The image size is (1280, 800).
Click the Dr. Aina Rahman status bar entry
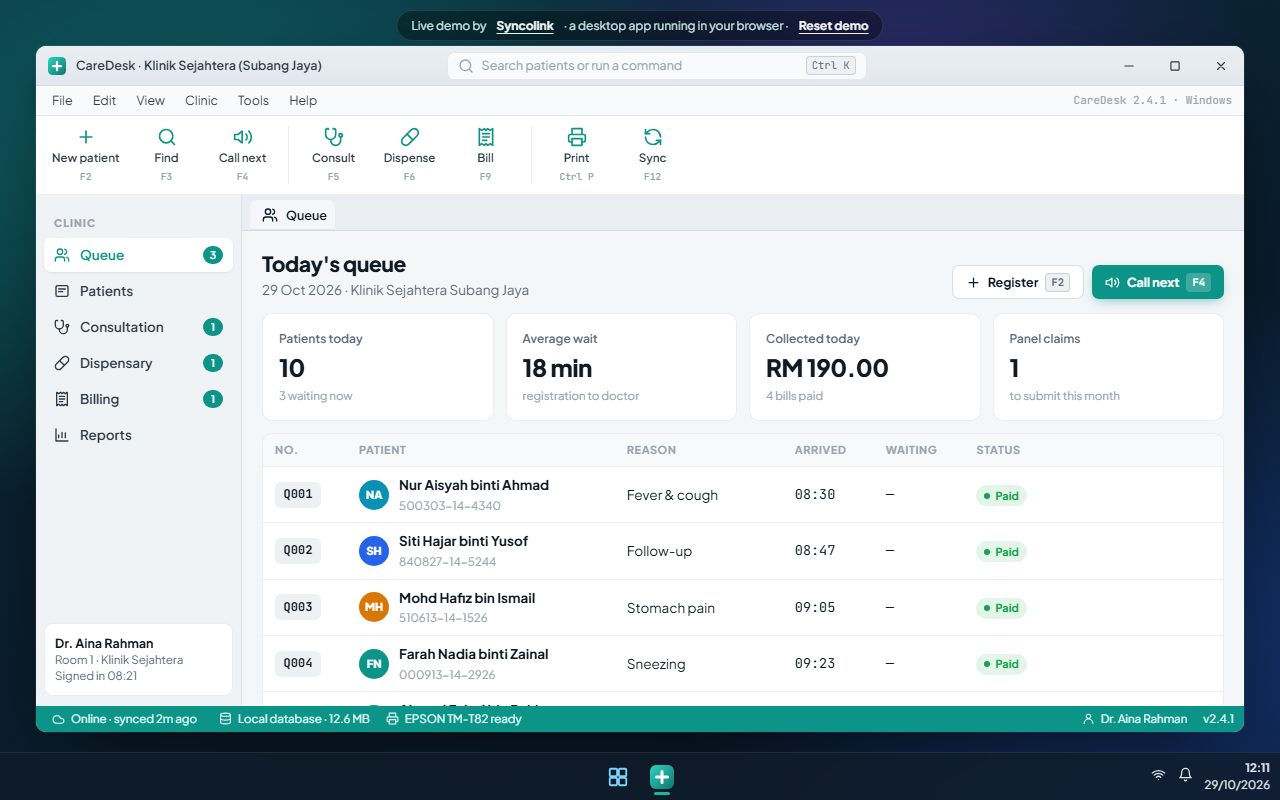coord(1135,719)
